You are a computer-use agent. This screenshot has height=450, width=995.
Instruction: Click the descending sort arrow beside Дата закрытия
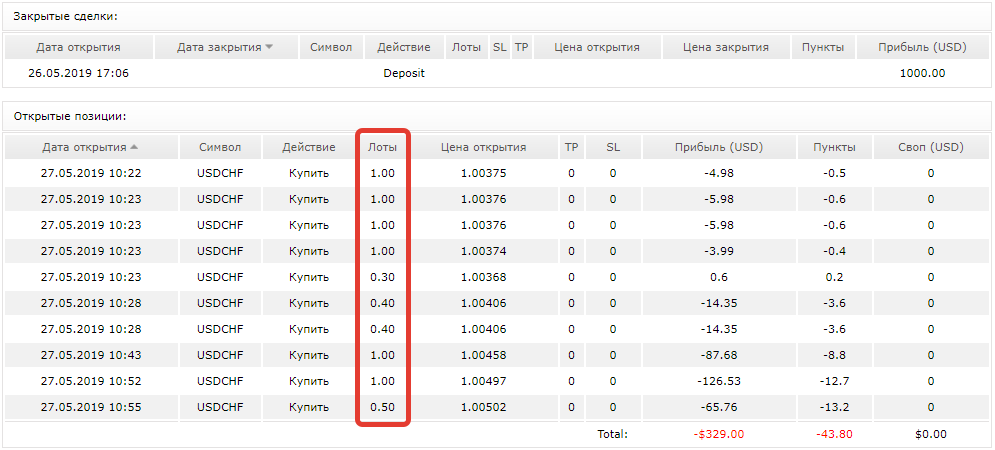pos(269,47)
